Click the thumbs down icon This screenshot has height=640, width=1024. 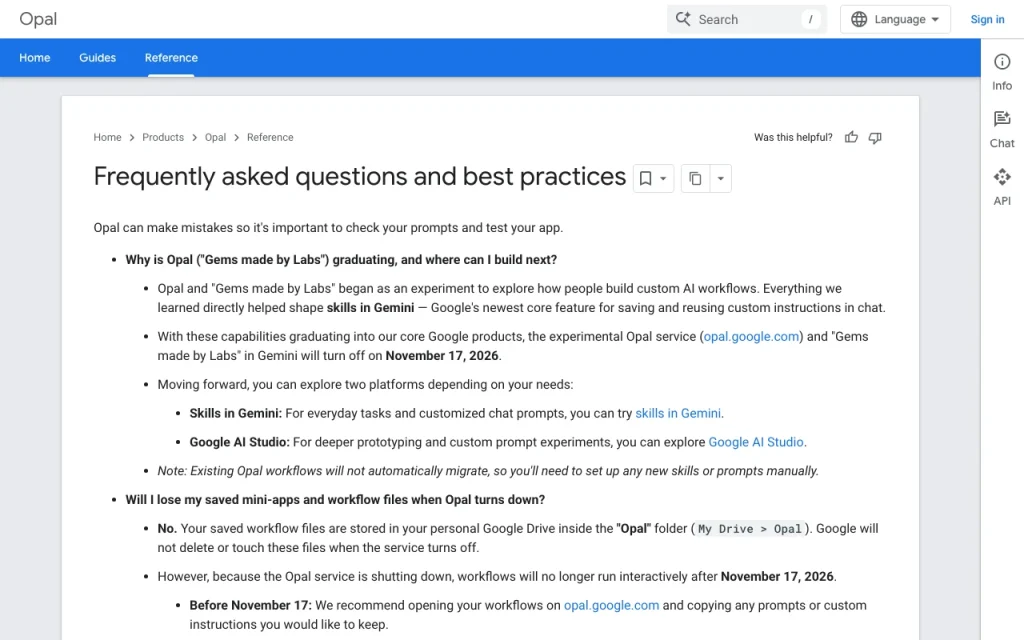click(x=875, y=137)
